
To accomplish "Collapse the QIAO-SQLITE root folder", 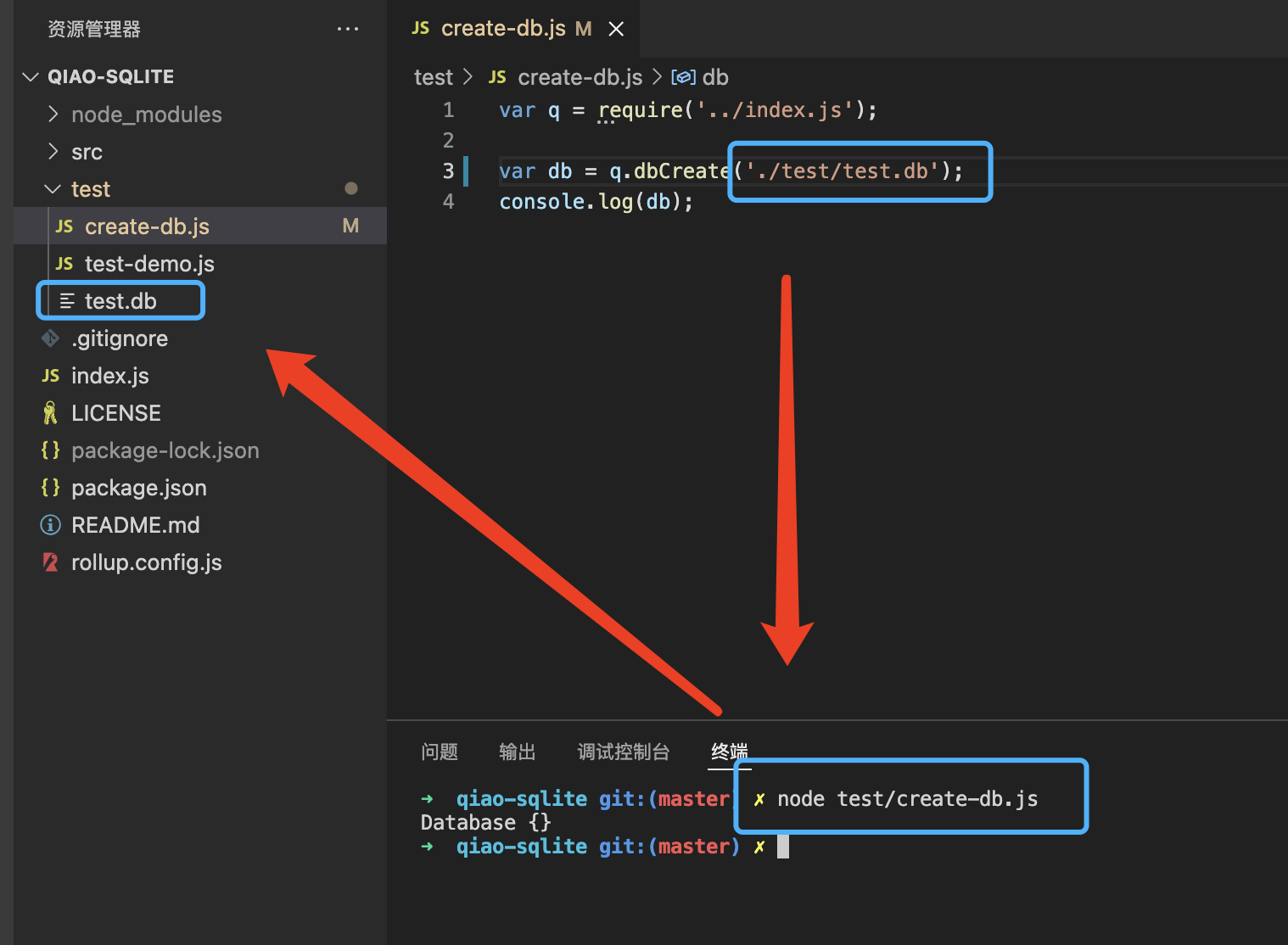I will pyautogui.click(x=31, y=77).
